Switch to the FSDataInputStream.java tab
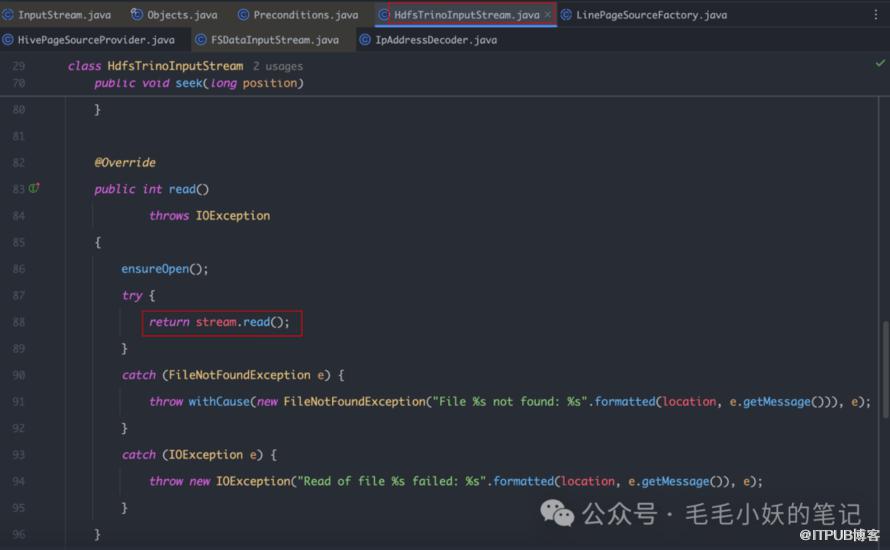The width and height of the screenshot is (890, 550). point(274,40)
